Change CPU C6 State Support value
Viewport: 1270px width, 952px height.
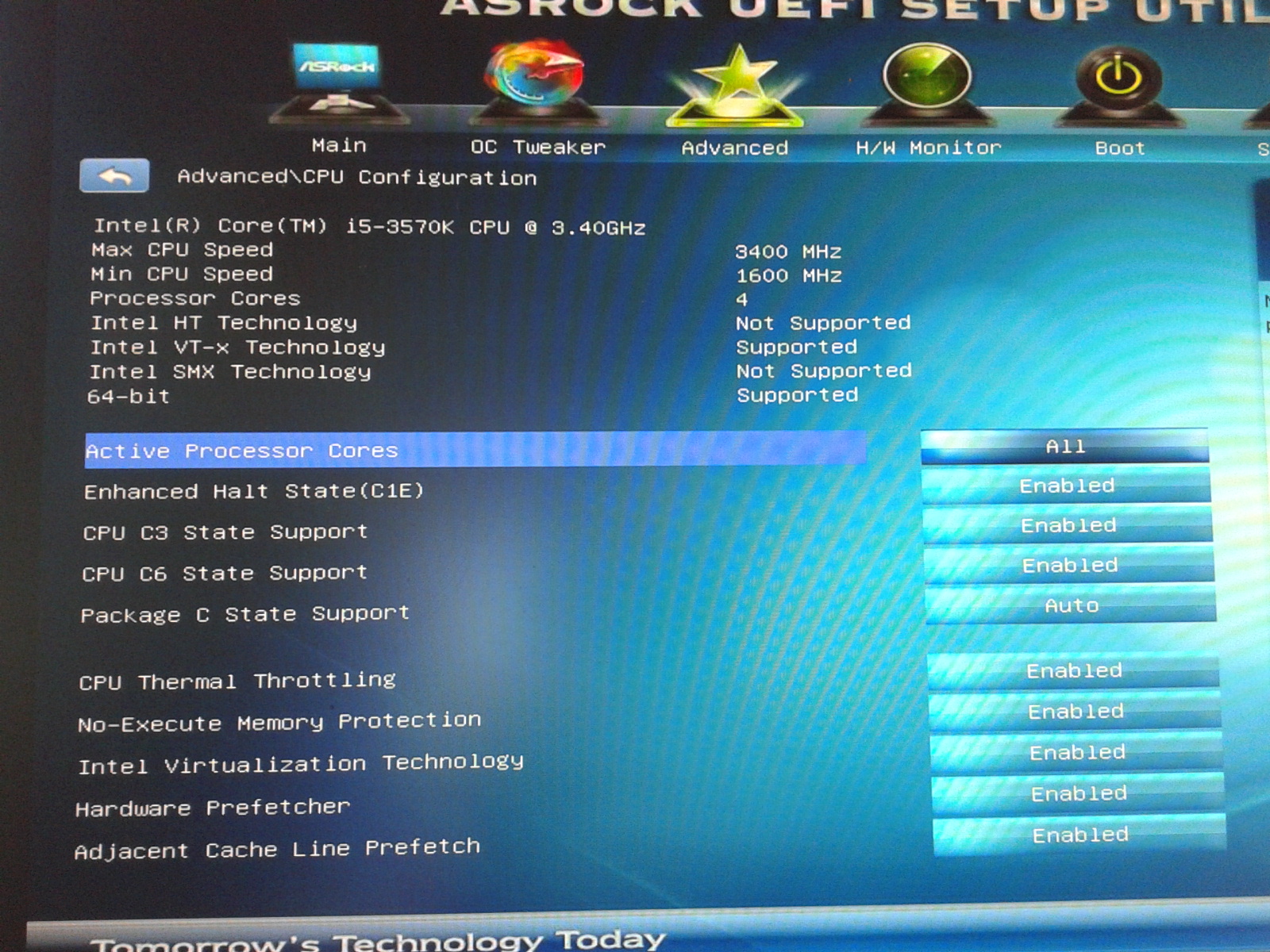point(1070,565)
